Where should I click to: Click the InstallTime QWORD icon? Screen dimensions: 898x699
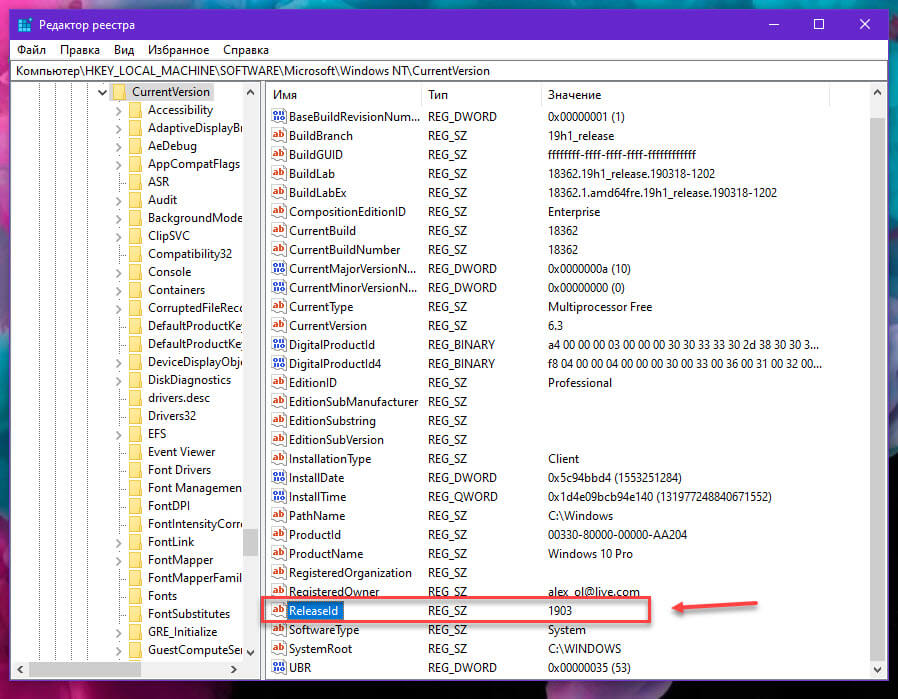278,496
